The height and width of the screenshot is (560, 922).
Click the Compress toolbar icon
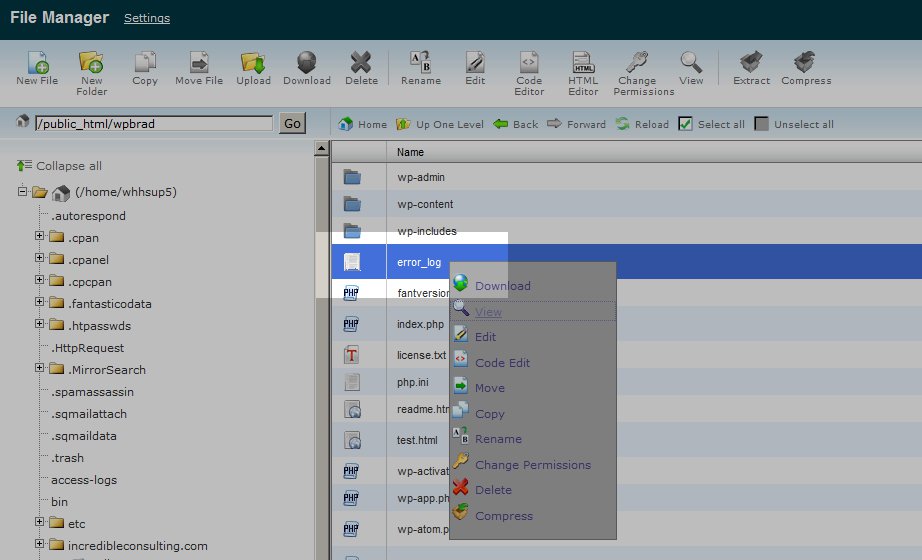pyautogui.click(x=806, y=64)
